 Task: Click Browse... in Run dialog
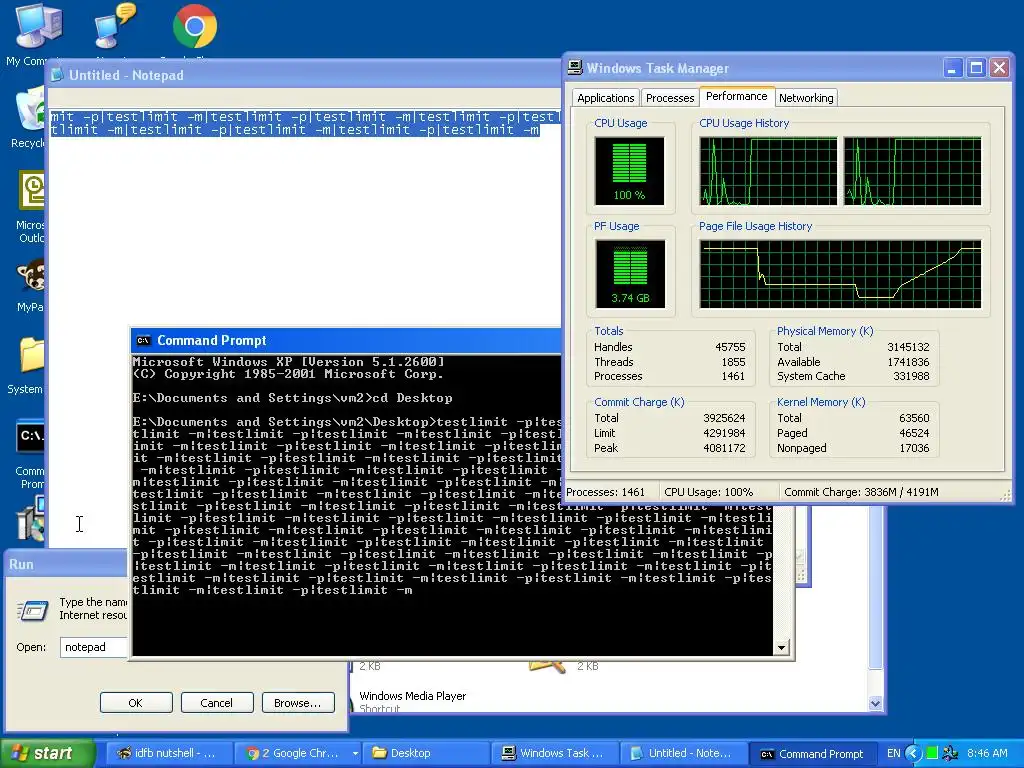pyautogui.click(x=298, y=703)
